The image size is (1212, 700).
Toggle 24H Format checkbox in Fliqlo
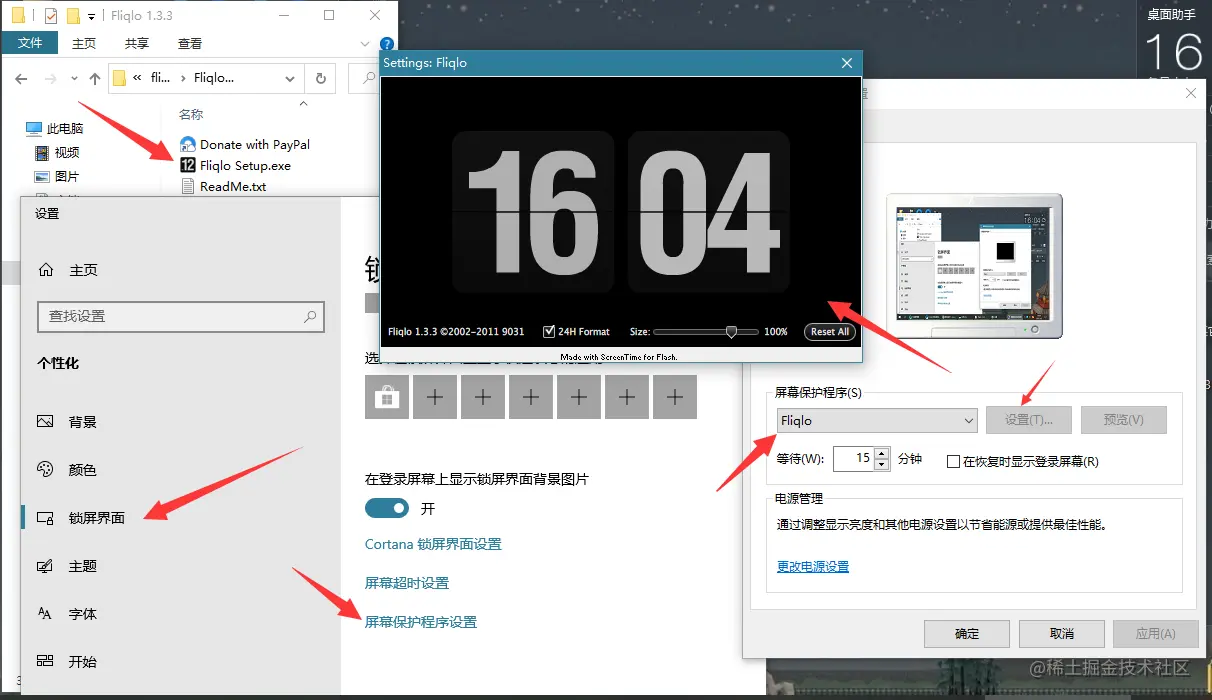[549, 332]
